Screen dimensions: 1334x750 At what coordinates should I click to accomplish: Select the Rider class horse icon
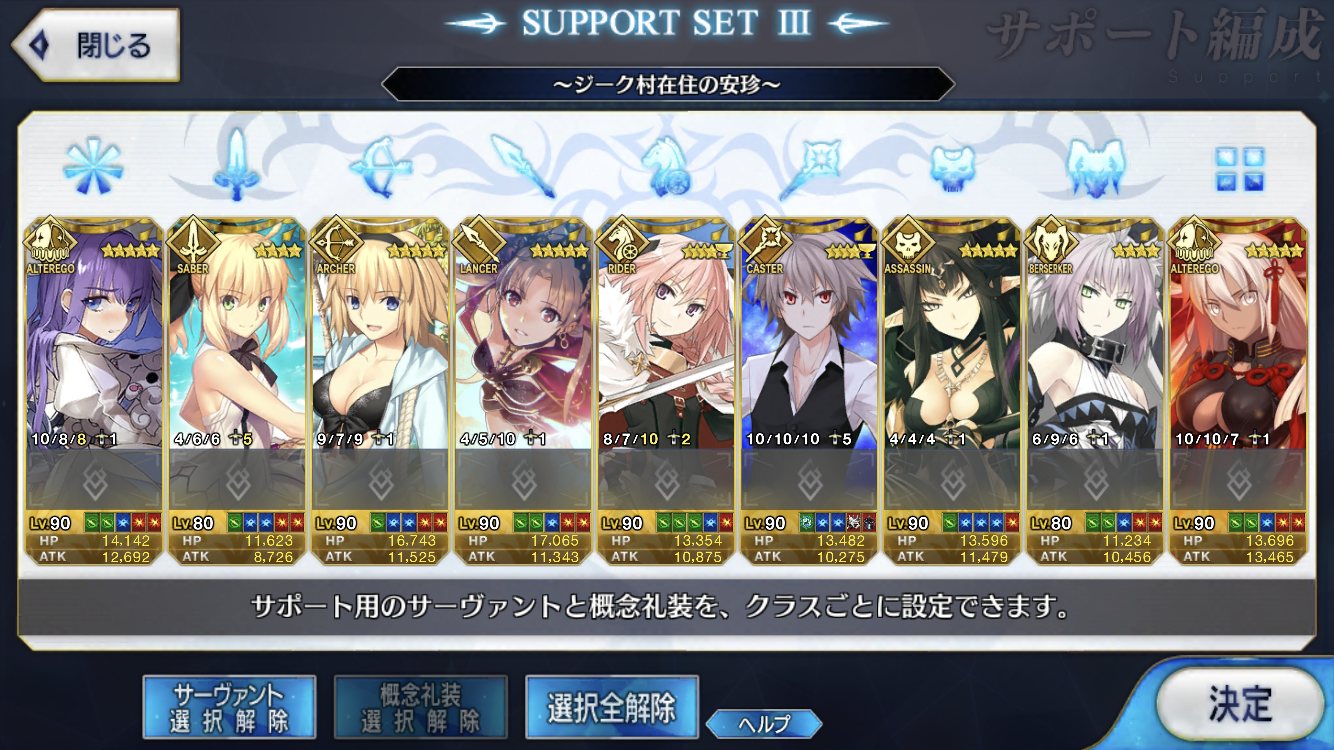(x=666, y=164)
